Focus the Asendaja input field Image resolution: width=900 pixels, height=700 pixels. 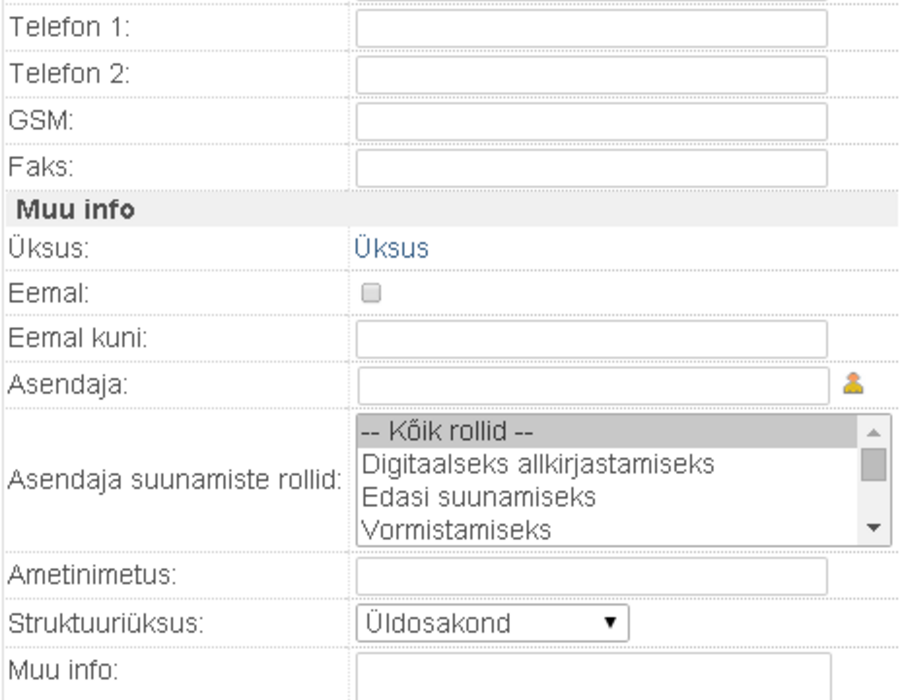(593, 386)
